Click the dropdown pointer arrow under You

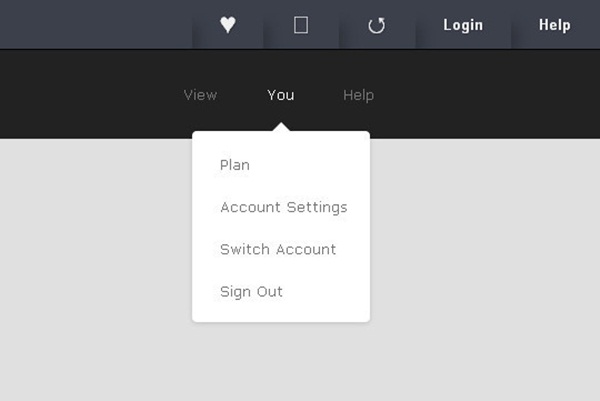pyautogui.click(x=281, y=127)
